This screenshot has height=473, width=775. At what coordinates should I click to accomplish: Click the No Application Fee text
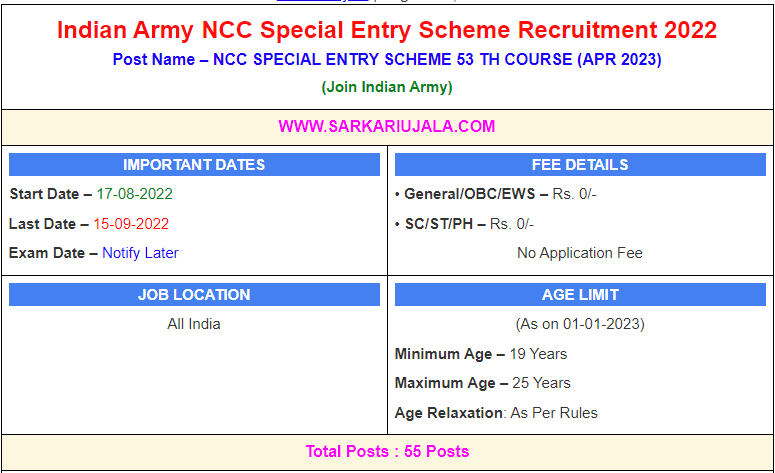pyautogui.click(x=580, y=253)
